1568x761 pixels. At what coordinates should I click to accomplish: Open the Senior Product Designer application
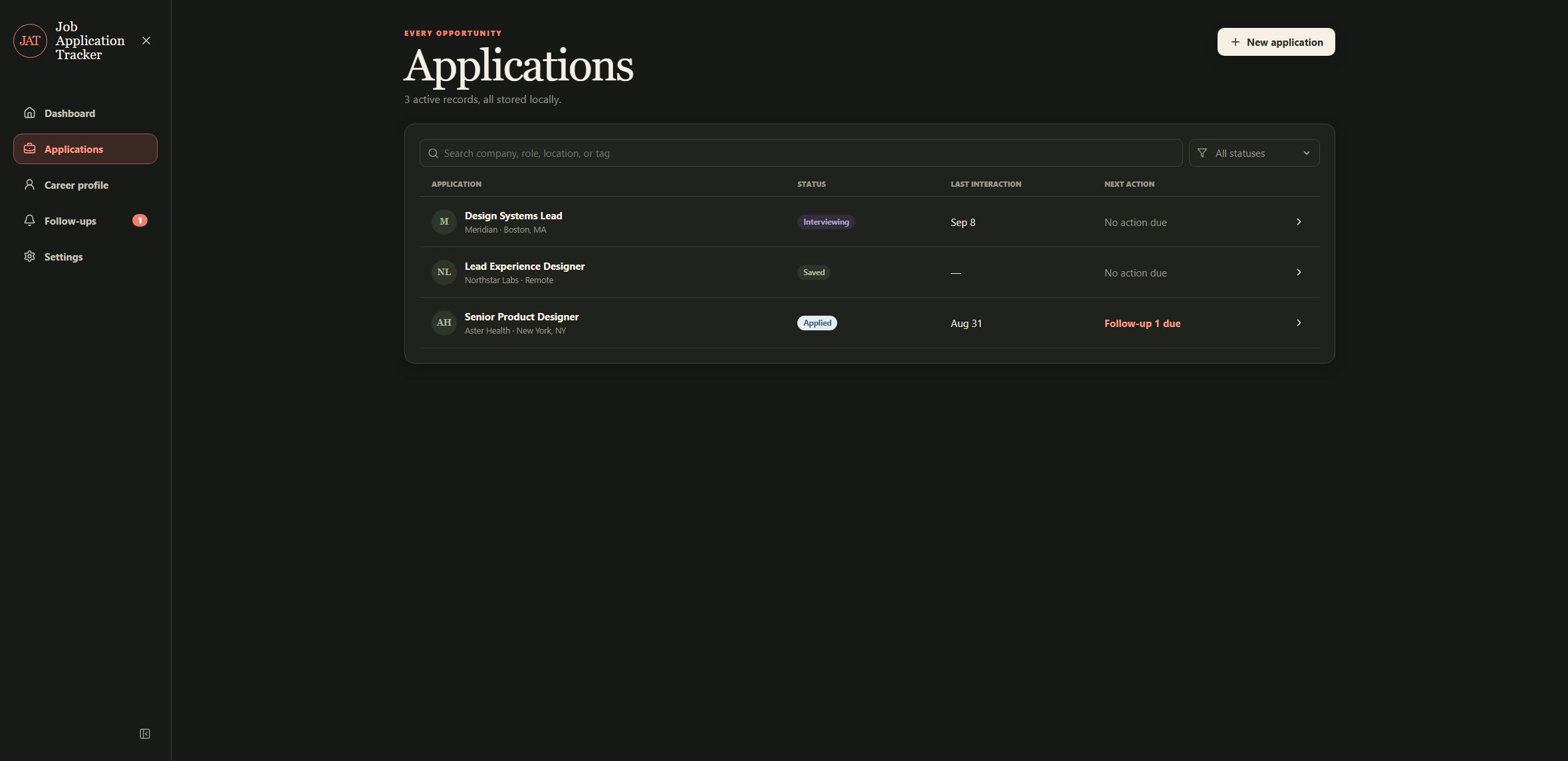521,316
